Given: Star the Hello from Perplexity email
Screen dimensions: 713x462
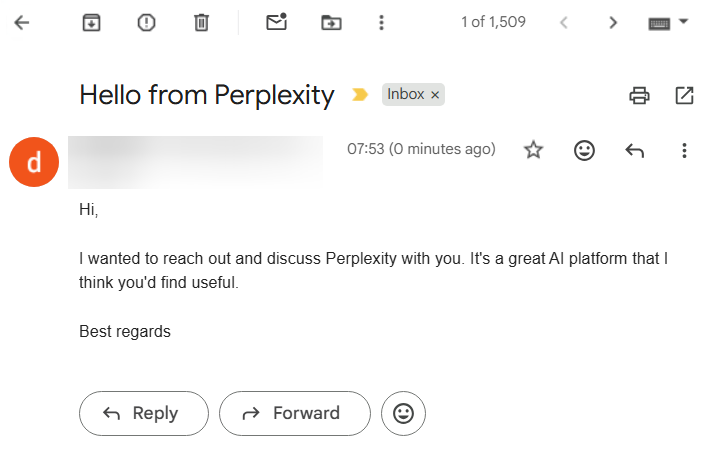Looking at the screenshot, I should pyautogui.click(x=534, y=150).
